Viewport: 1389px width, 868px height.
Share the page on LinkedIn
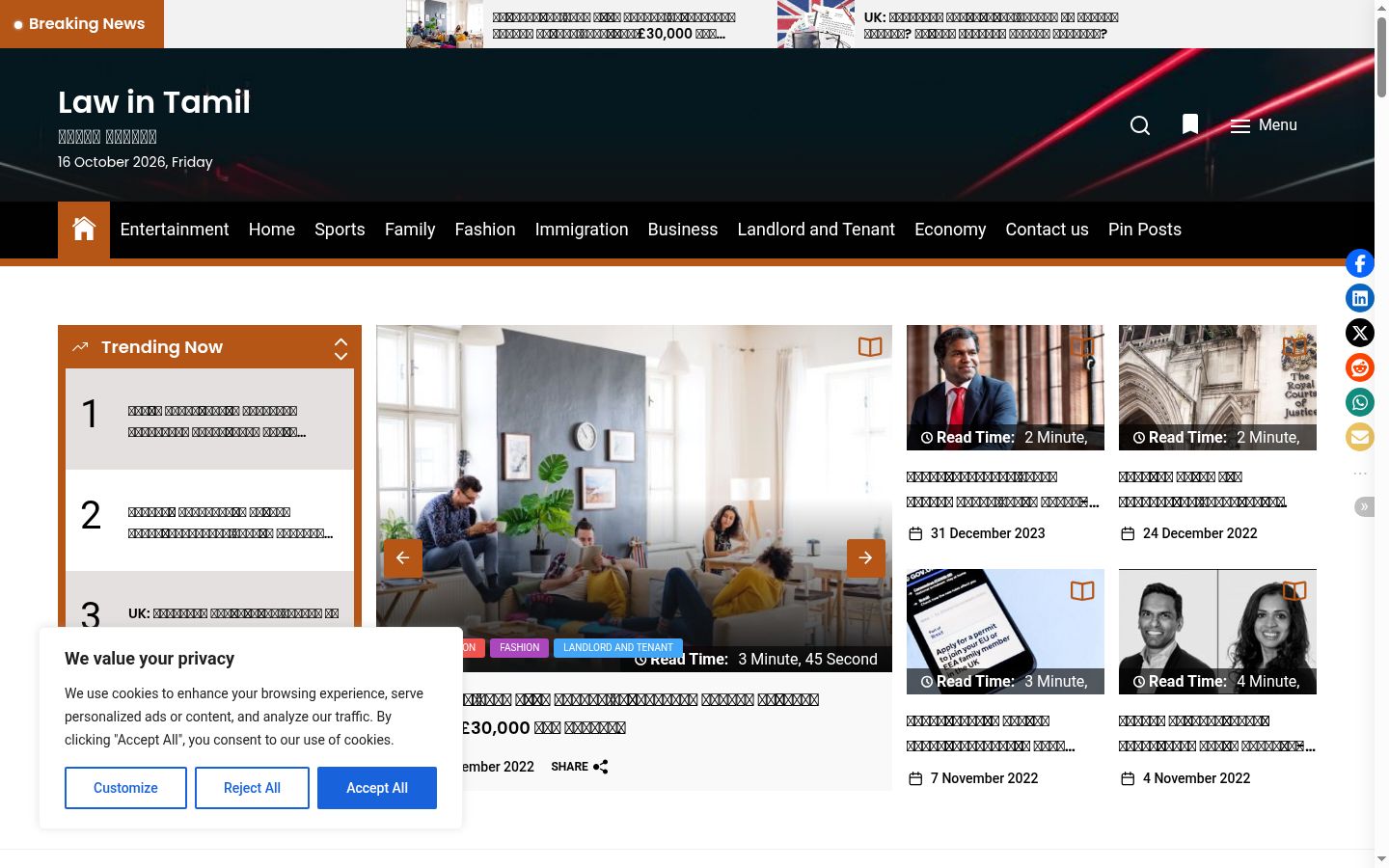[x=1360, y=298]
